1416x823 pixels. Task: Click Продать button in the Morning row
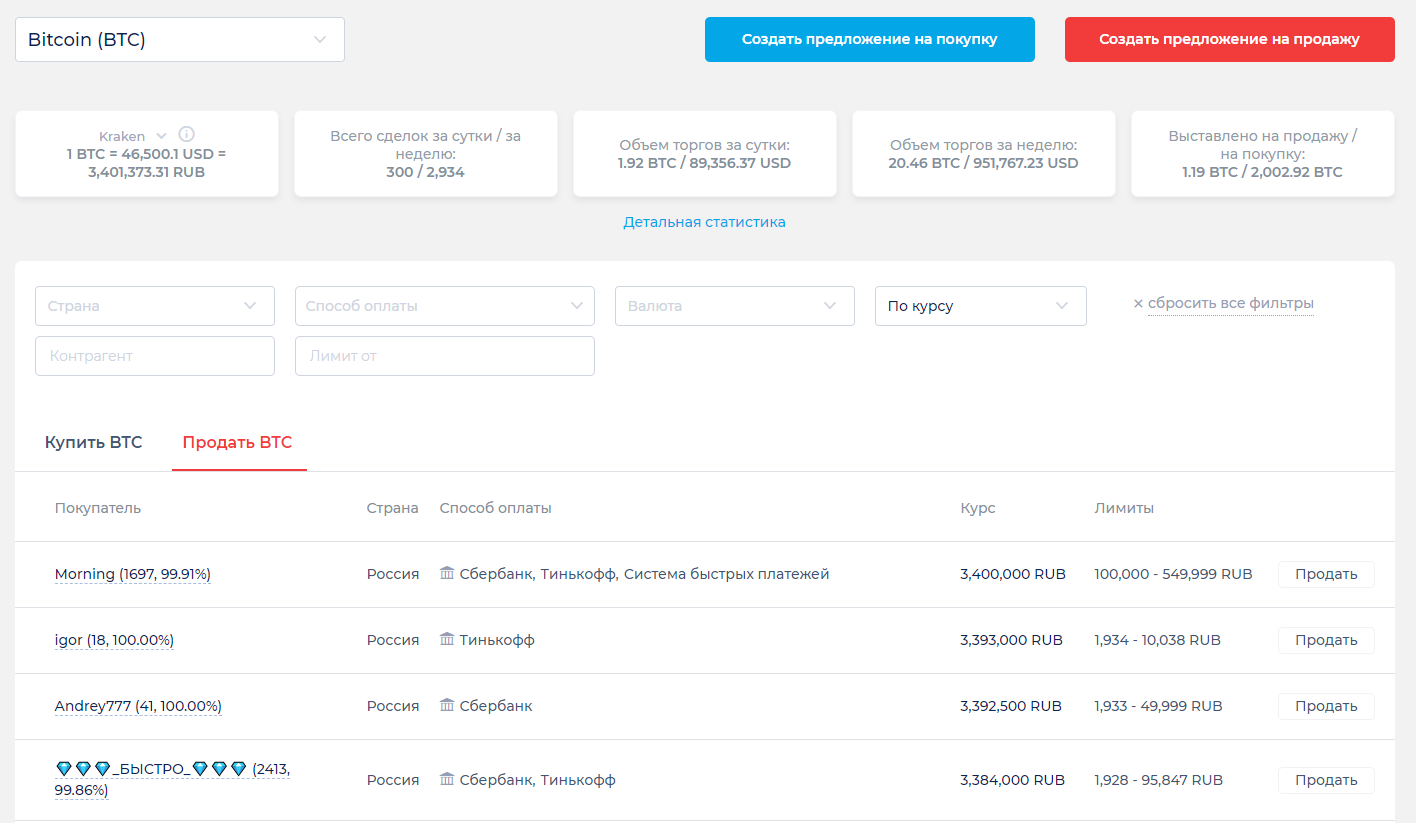[x=1326, y=574]
